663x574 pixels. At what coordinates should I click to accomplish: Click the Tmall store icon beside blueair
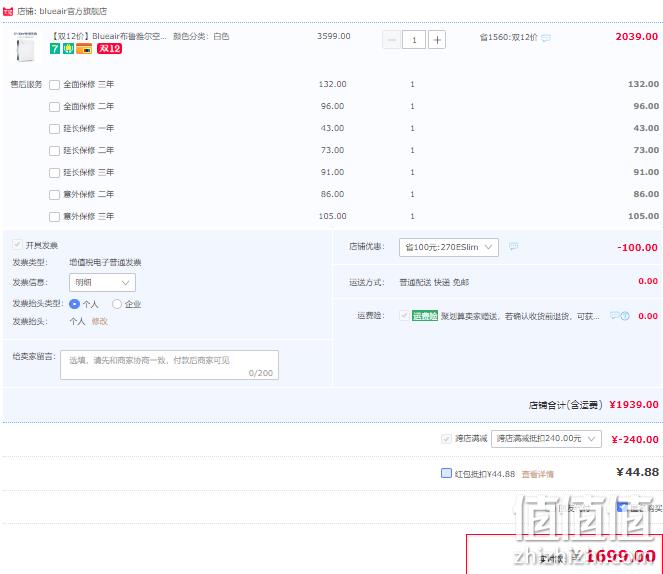pyautogui.click(x=8, y=11)
